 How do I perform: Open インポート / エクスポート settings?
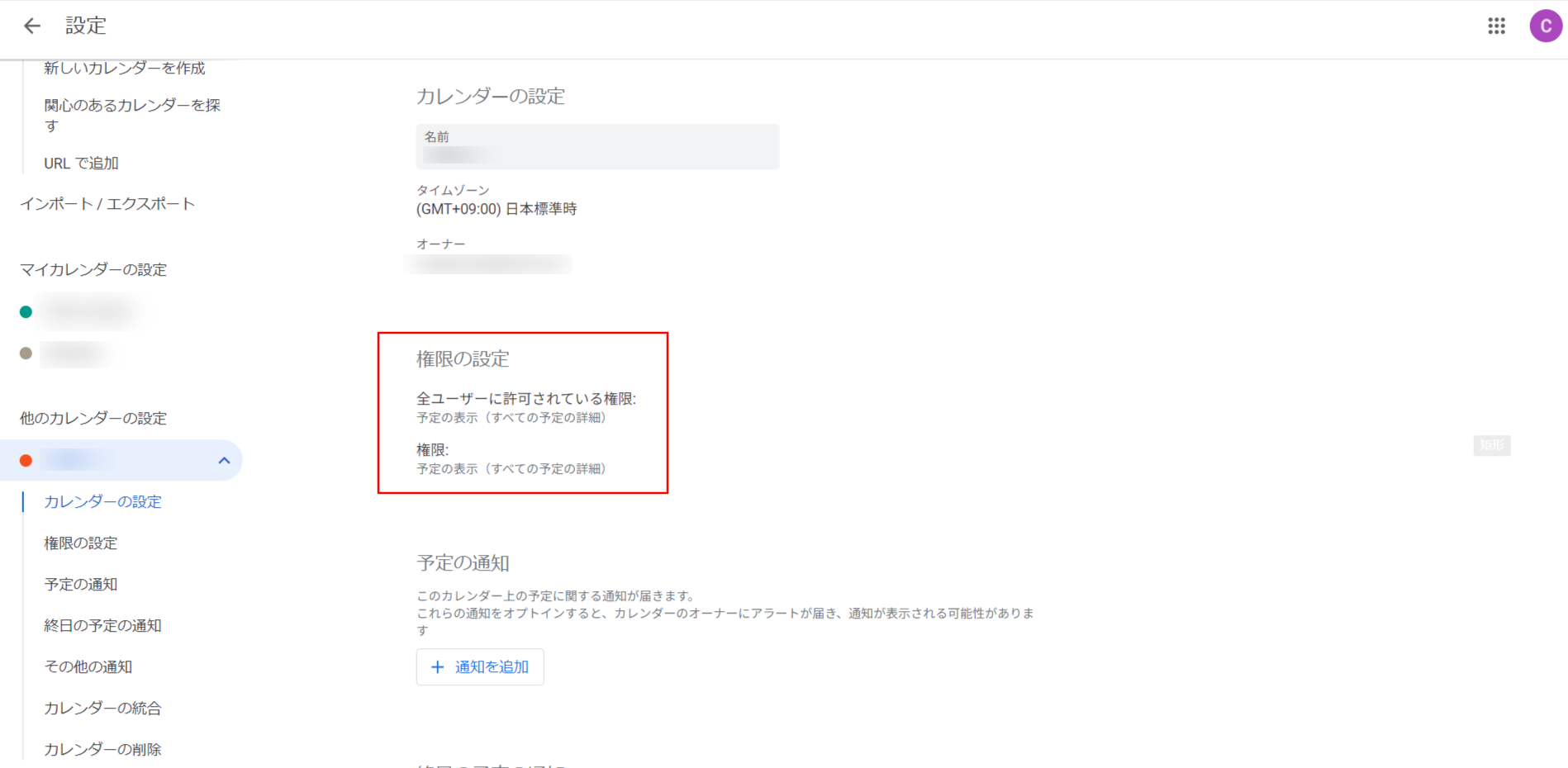coord(107,204)
